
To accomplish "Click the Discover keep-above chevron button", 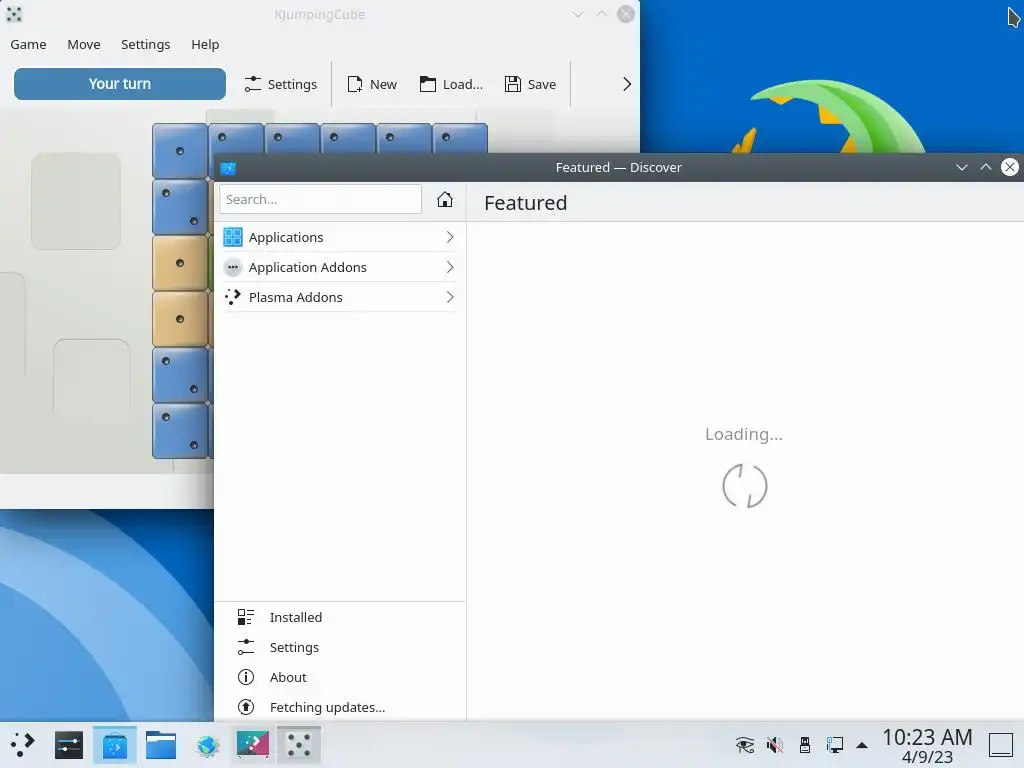I will click(x=985, y=167).
